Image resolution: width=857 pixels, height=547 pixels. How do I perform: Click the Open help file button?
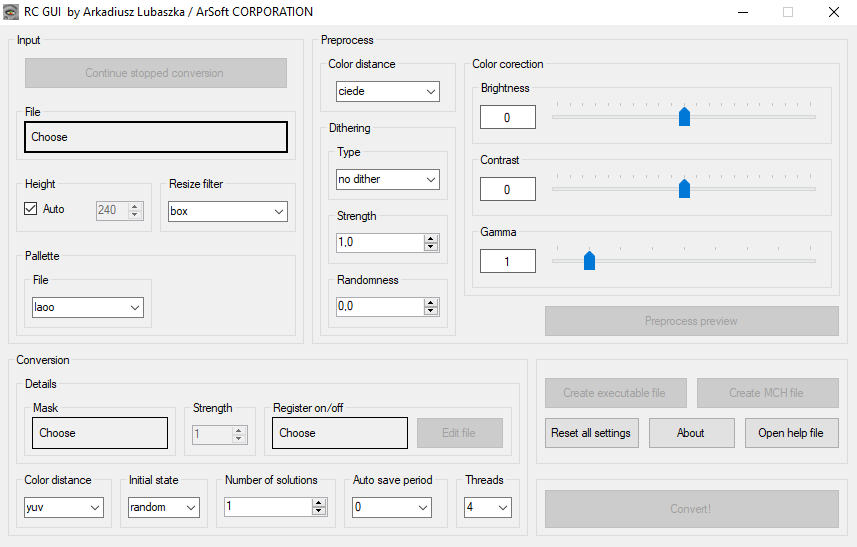tap(791, 433)
